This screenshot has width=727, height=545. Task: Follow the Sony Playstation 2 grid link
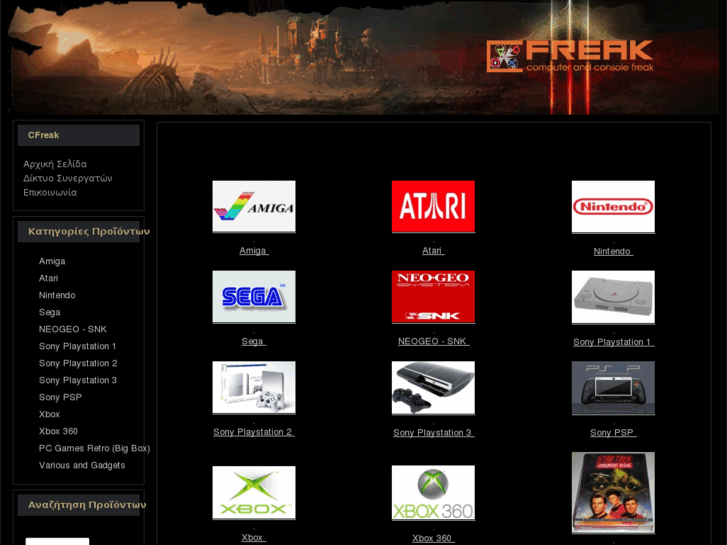[x=254, y=432]
